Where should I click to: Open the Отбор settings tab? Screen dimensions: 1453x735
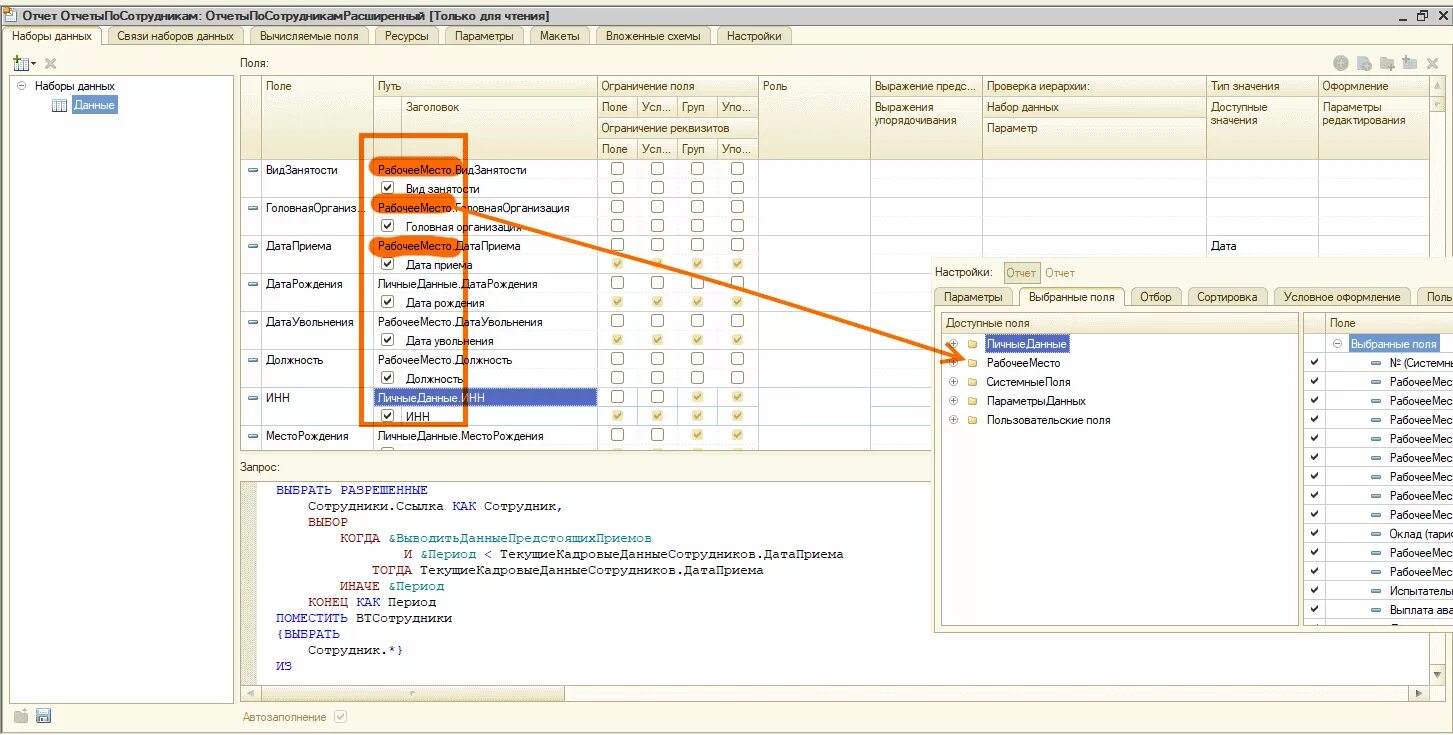pos(1156,296)
